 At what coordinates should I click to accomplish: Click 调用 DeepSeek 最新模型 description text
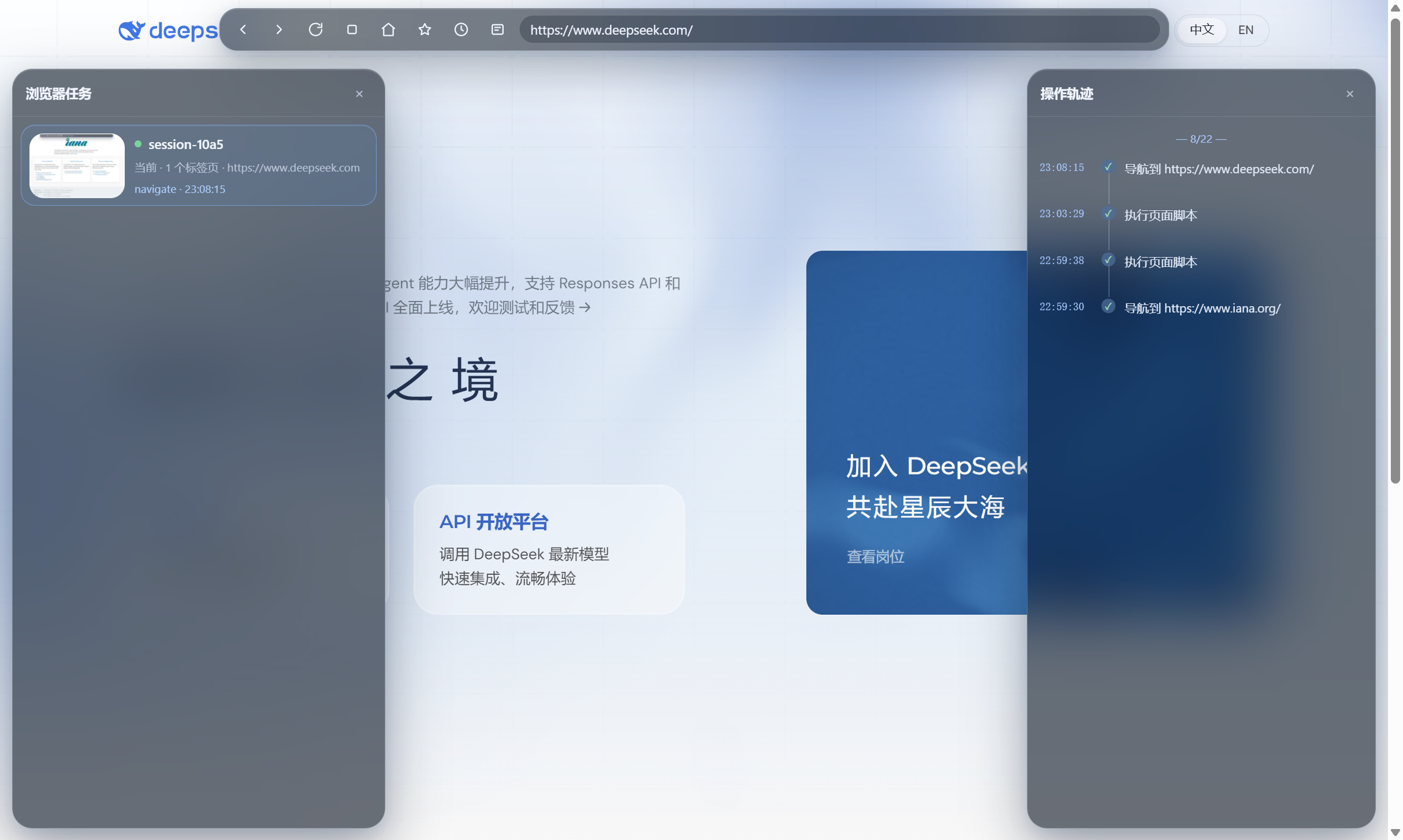(524, 554)
